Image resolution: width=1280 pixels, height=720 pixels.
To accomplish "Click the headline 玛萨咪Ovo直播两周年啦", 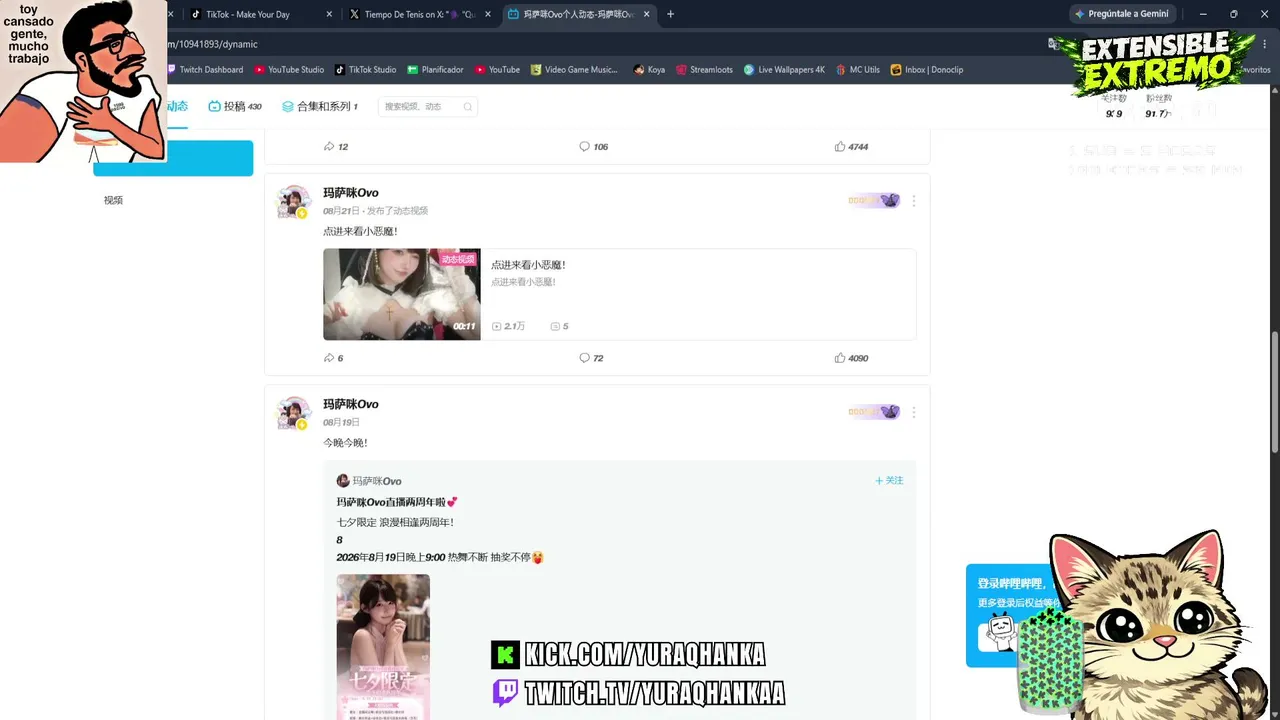I will coord(397,502).
